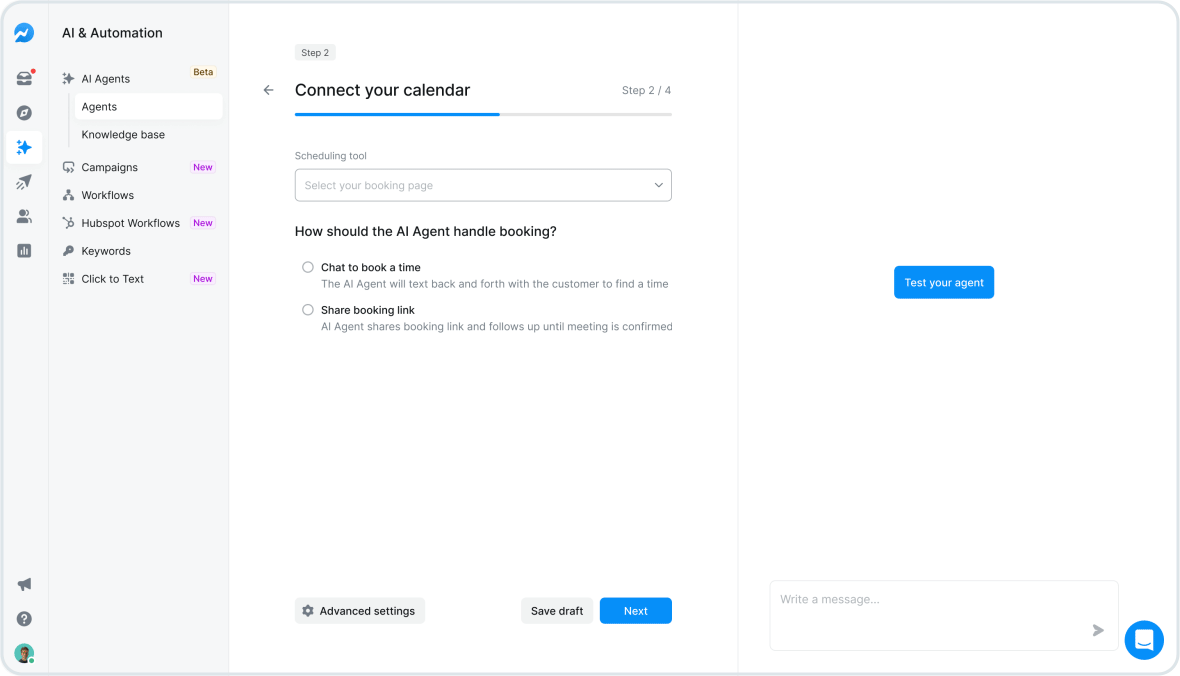View Analytics via the bar chart icon

pos(24,250)
